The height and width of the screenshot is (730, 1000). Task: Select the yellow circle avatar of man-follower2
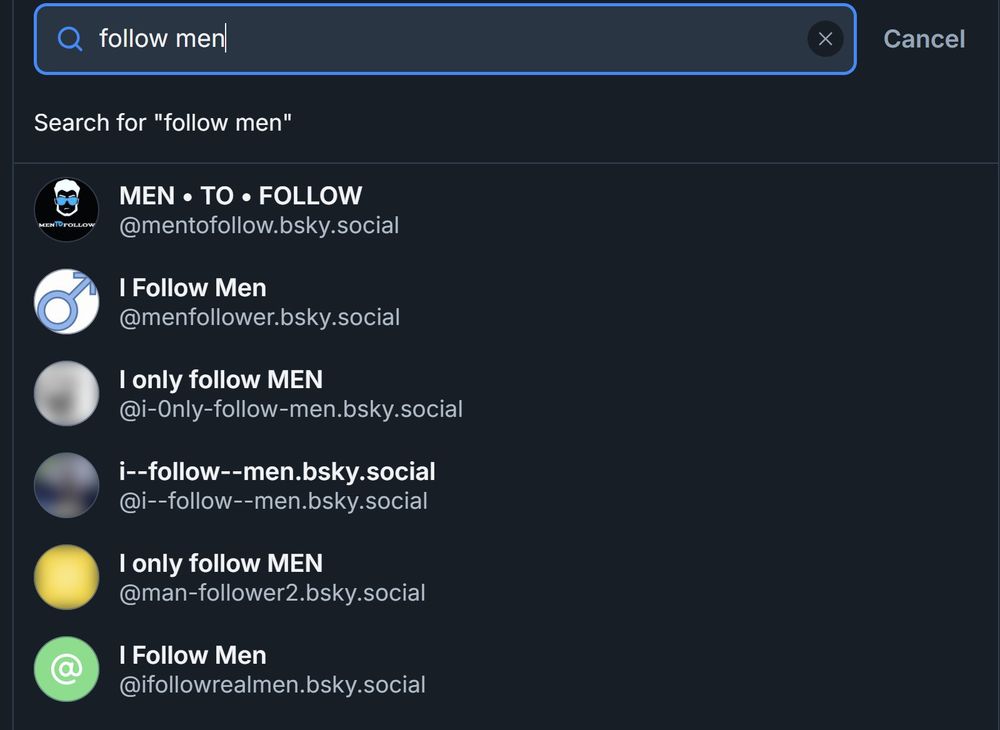tap(66, 577)
